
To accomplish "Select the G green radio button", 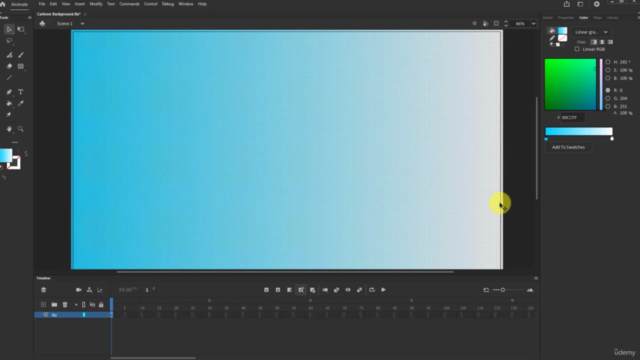I will click(608, 98).
